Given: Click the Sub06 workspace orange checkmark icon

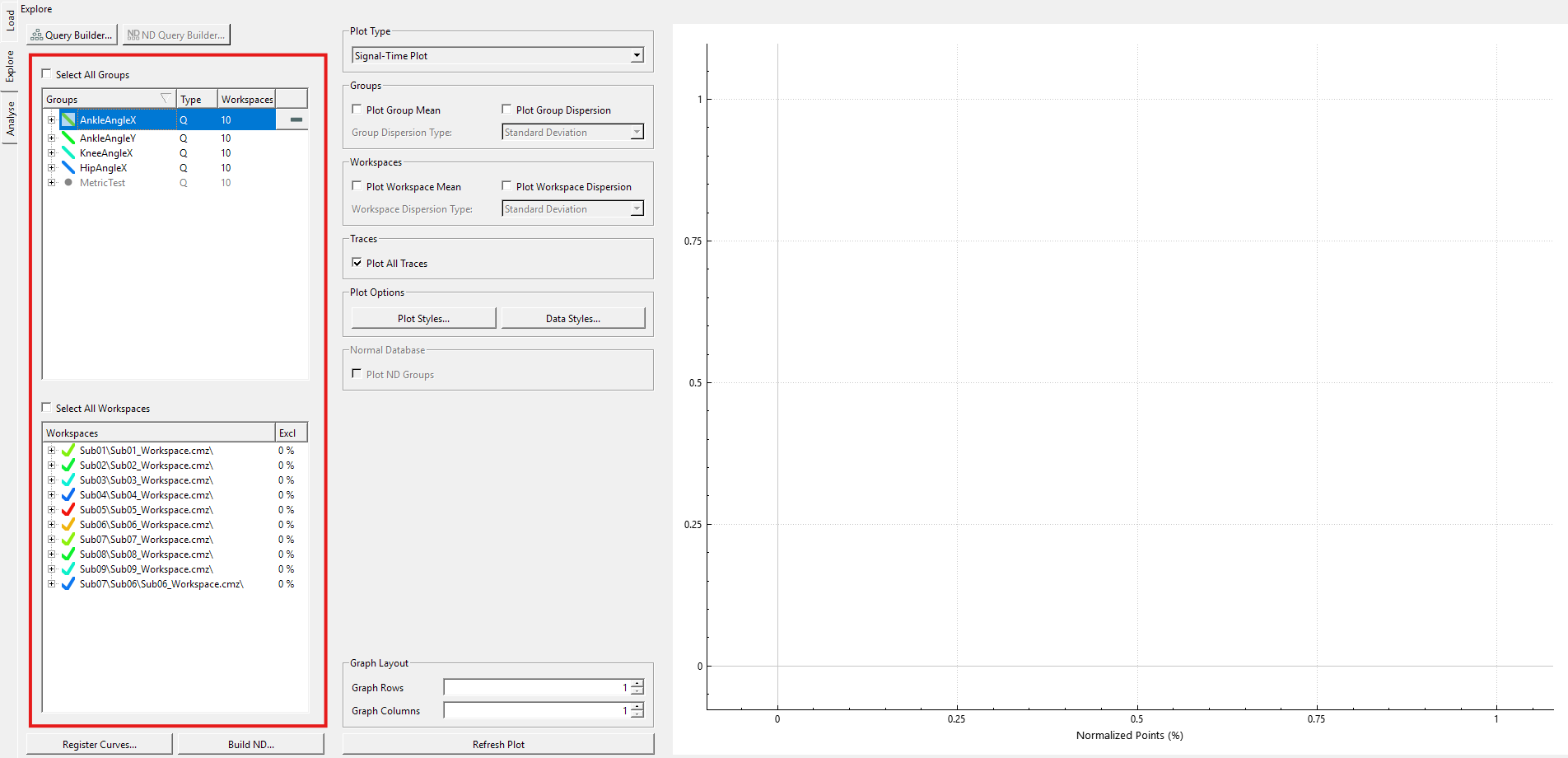Looking at the screenshot, I should click(x=68, y=525).
